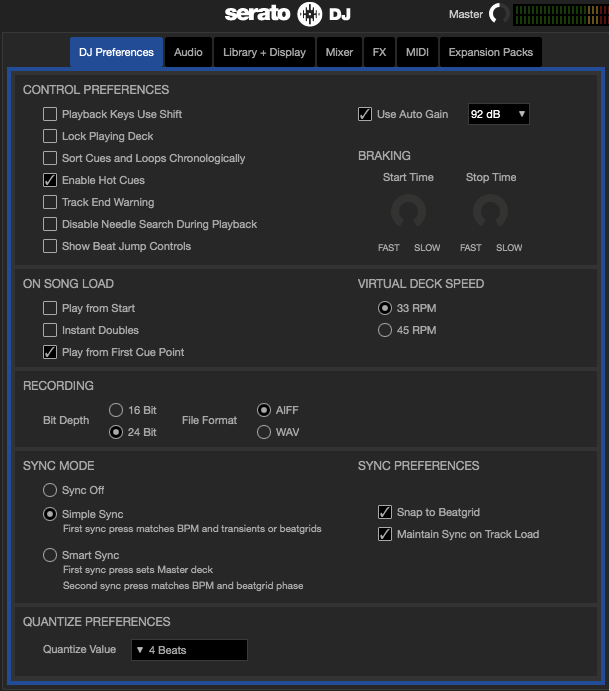Expand the Quantize Value 4 Beats dropdown
This screenshot has height=691, width=609.
coord(189,650)
